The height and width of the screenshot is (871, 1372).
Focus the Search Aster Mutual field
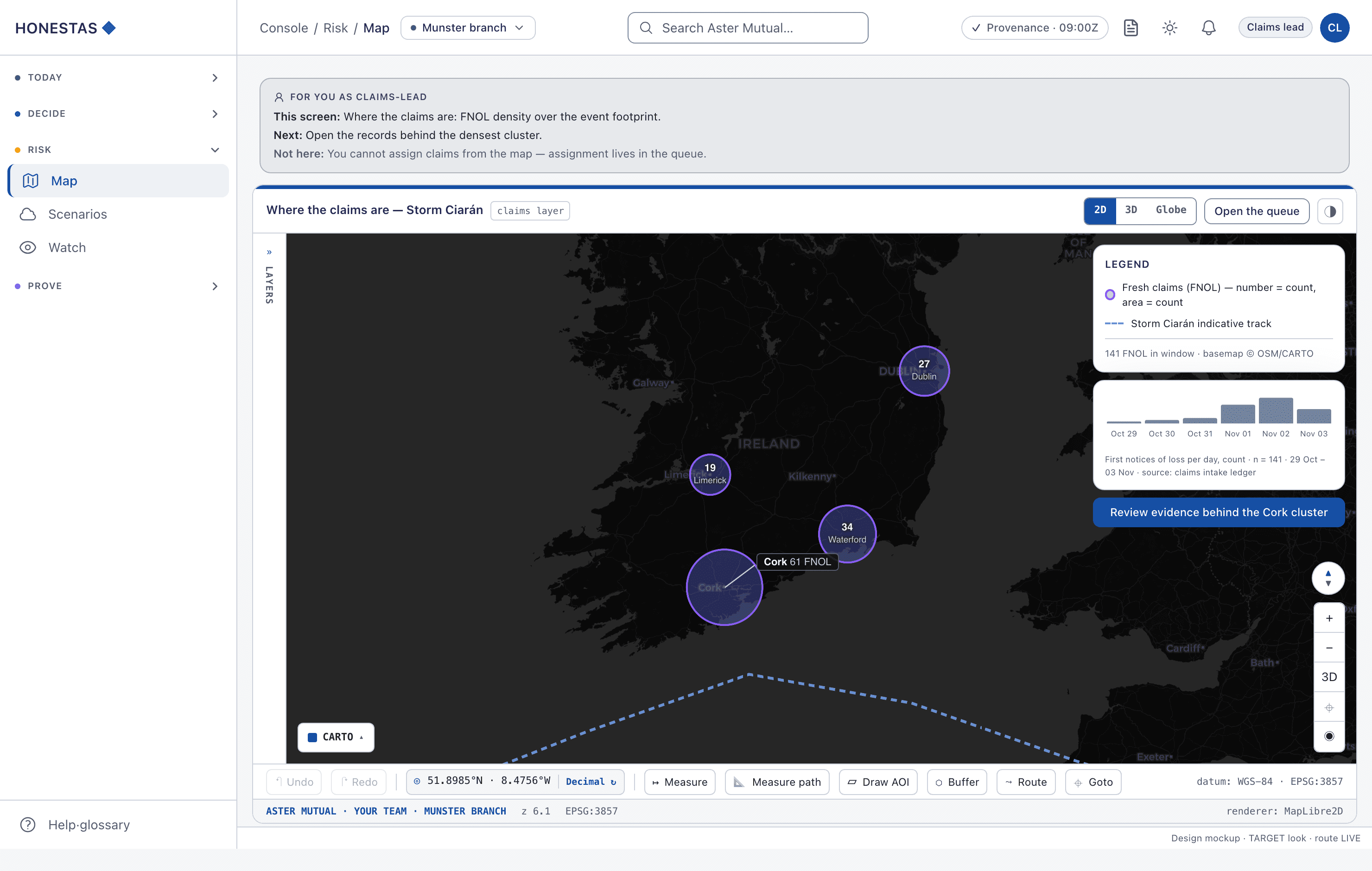(748, 28)
